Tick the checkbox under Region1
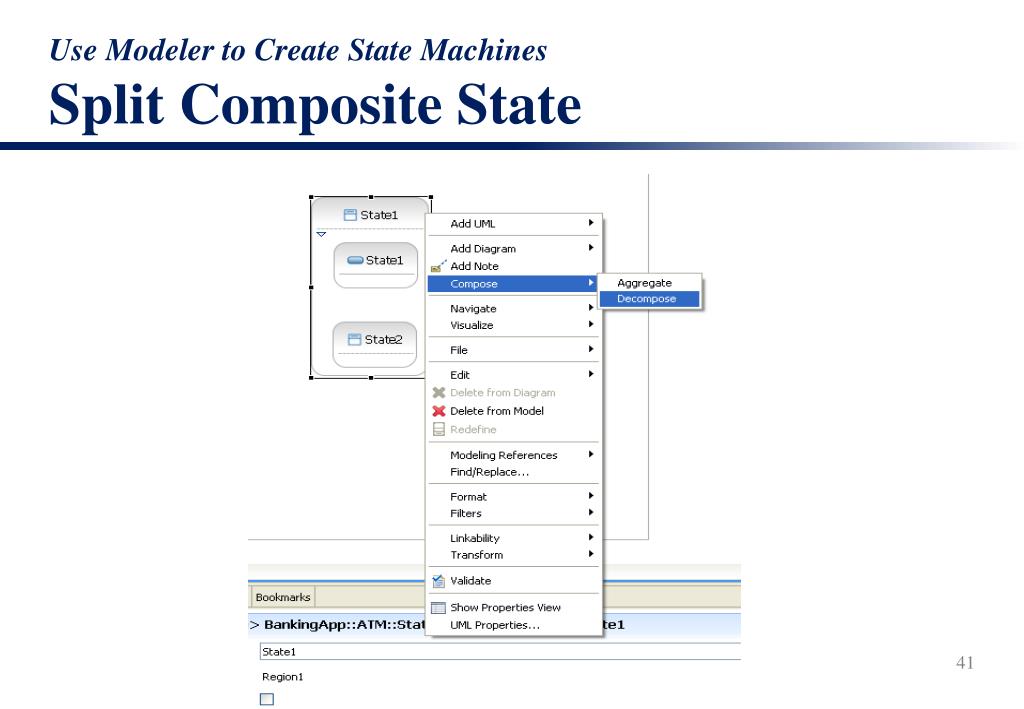Screen dimensions: 1024x709 267,699
